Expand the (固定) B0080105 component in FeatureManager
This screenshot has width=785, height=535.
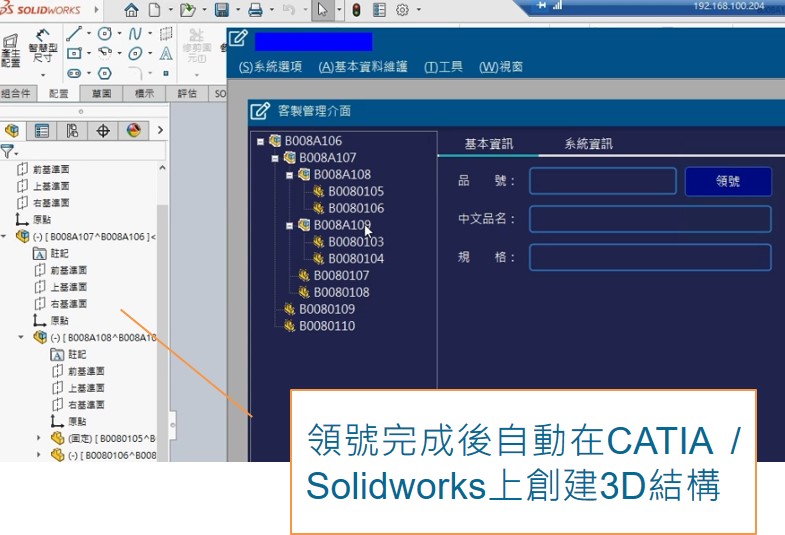click(x=39, y=438)
